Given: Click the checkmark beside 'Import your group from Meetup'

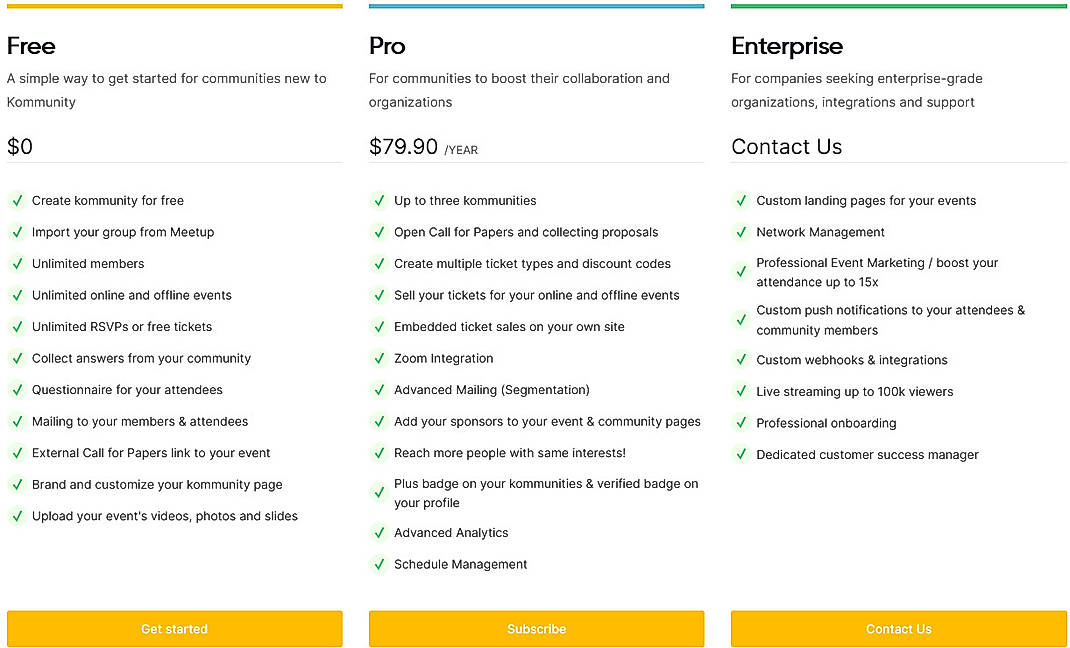Looking at the screenshot, I should [x=17, y=232].
